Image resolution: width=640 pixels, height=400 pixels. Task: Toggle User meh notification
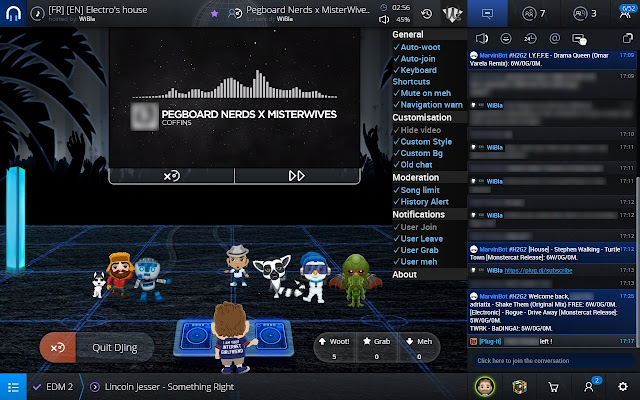tap(415, 262)
